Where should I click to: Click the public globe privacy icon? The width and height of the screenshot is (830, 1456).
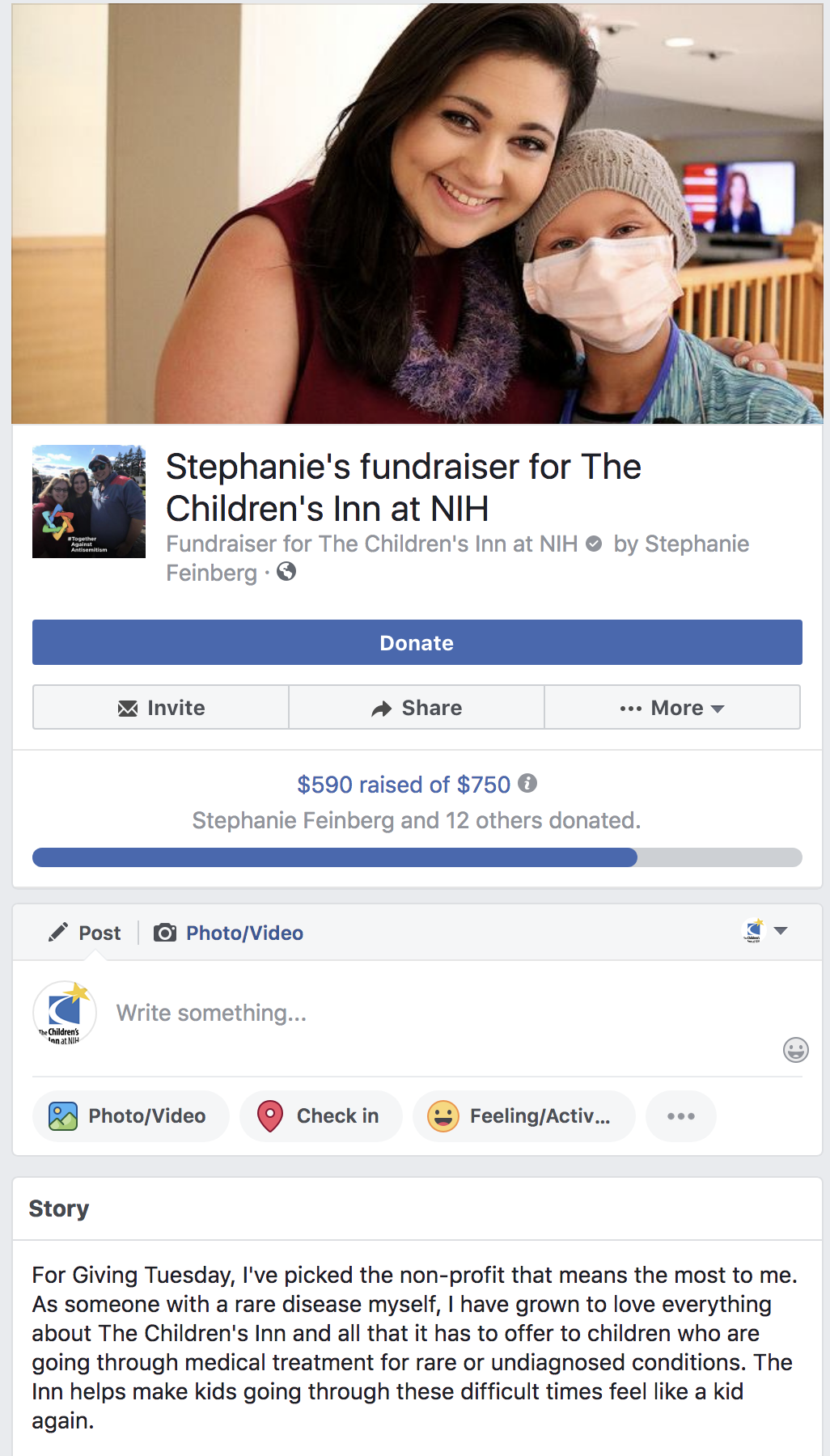tap(286, 572)
